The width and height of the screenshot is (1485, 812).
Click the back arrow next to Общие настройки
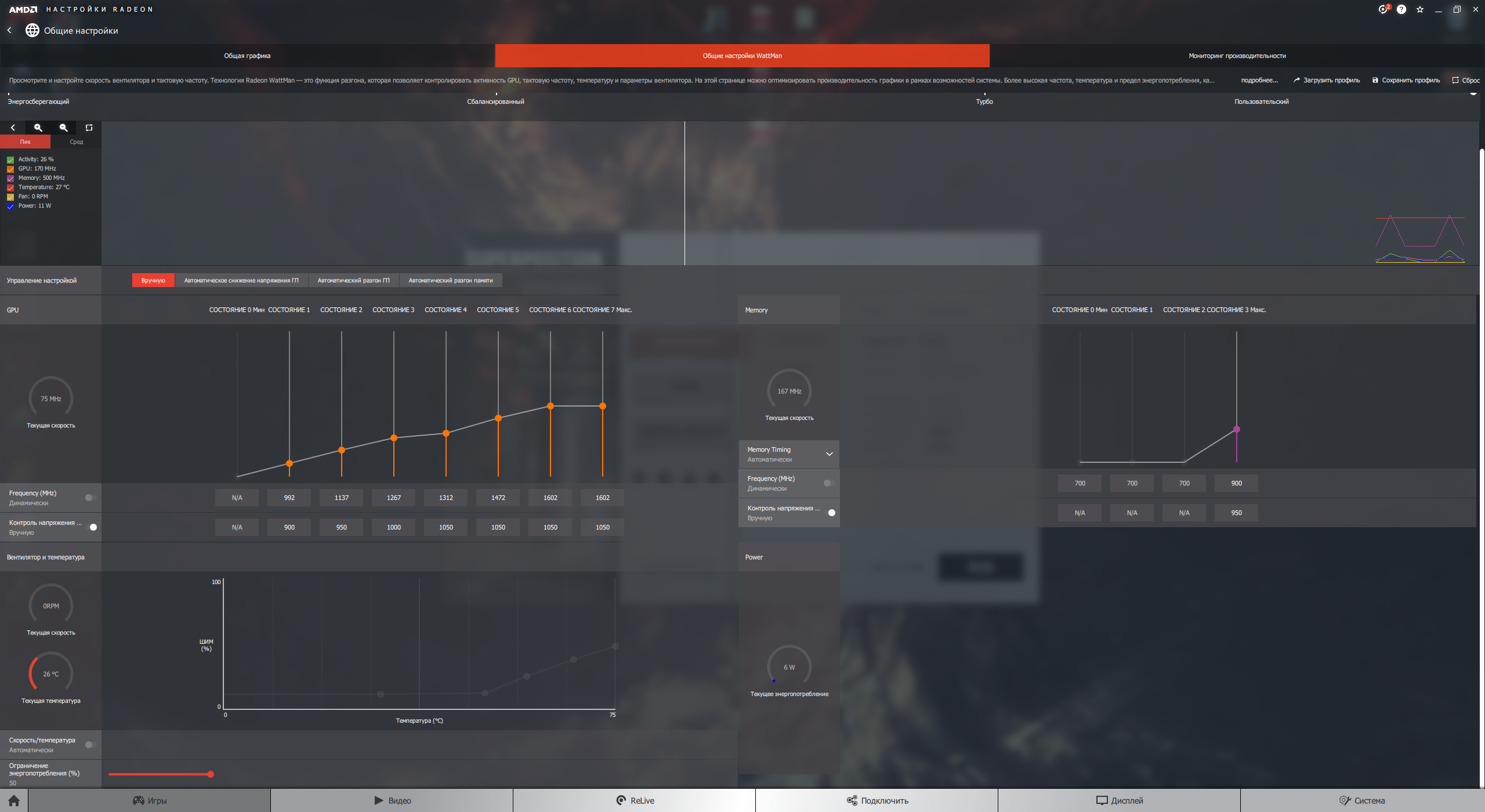click(9, 30)
